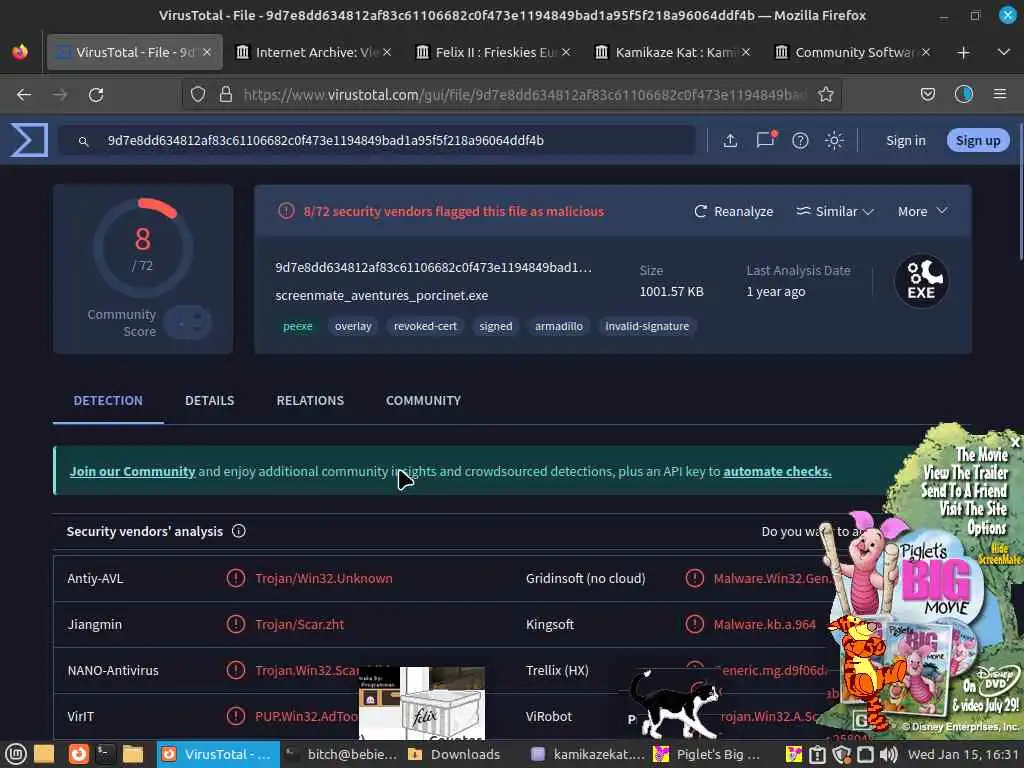Open a new browser tab

coord(963,52)
